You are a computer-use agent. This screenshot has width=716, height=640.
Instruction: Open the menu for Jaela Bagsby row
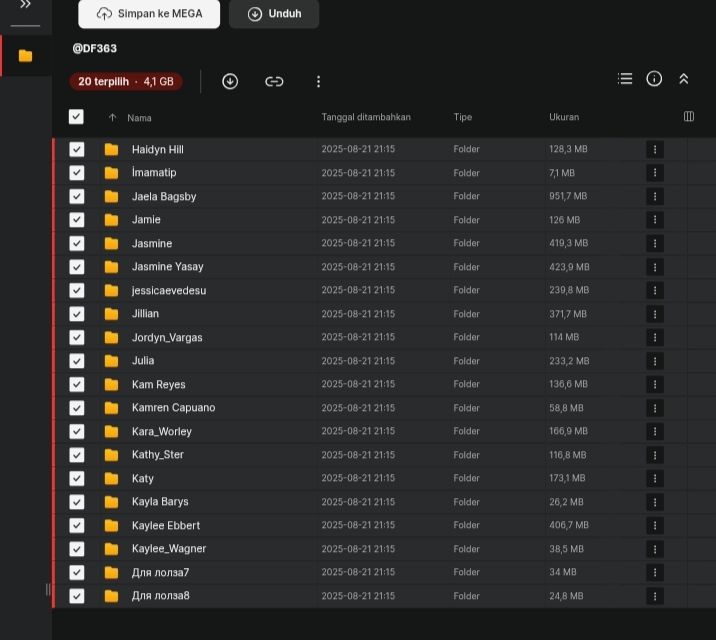click(655, 196)
